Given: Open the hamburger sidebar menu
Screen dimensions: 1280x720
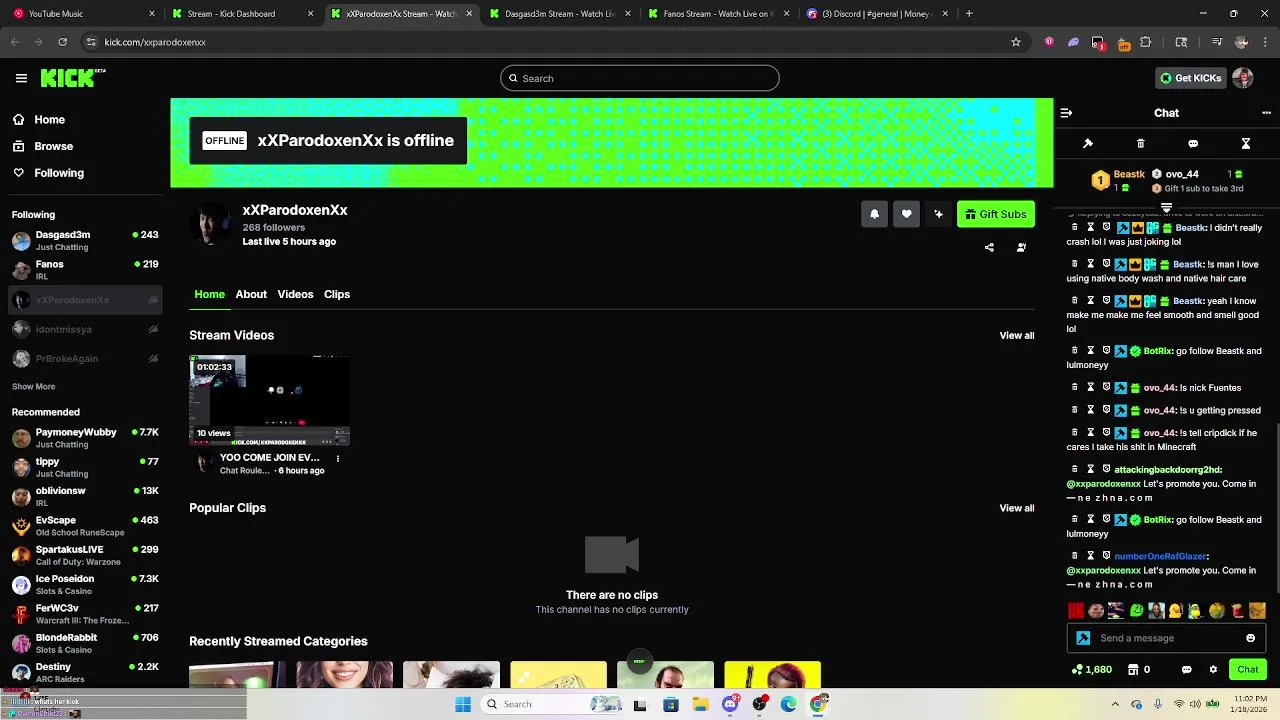Looking at the screenshot, I should click(x=21, y=78).
